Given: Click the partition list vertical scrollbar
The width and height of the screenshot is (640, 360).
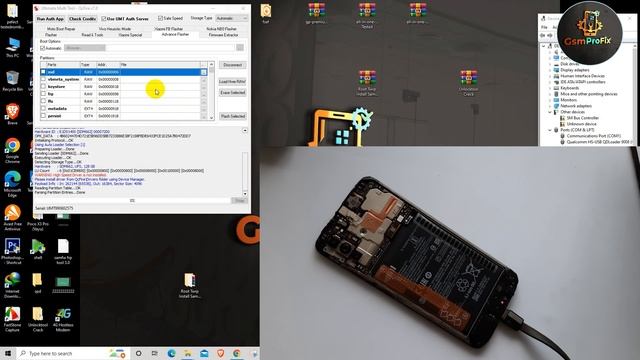Looking at the screenshot, I should (x=211, y=91).
